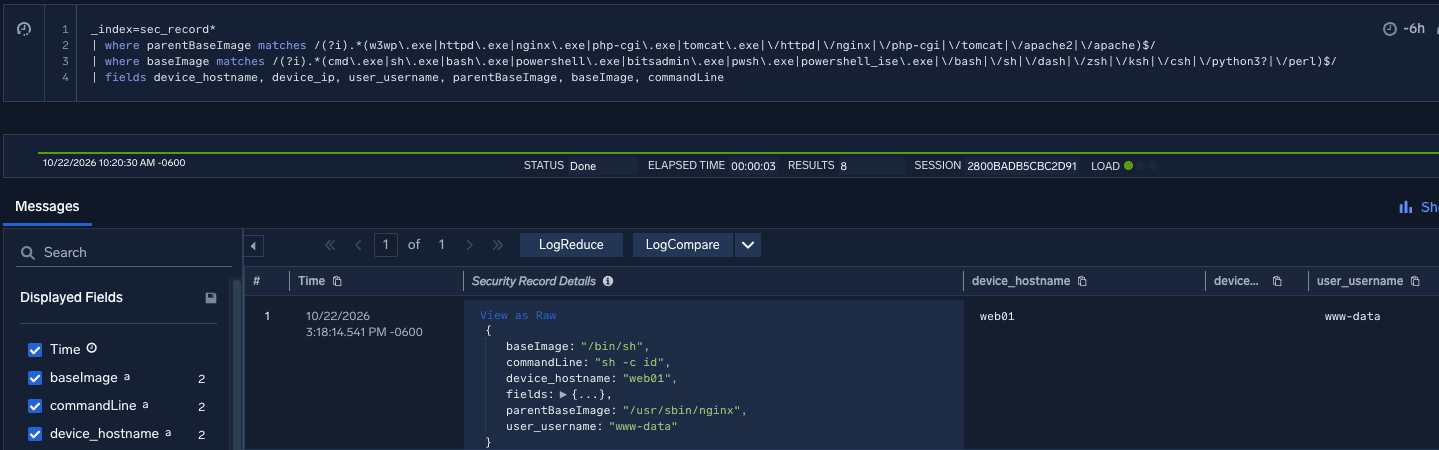This screenshot has width=1439, height=450.
Task: Click the STATUS Done indicator
Action: pyautogui.click(x=583, y=166)
